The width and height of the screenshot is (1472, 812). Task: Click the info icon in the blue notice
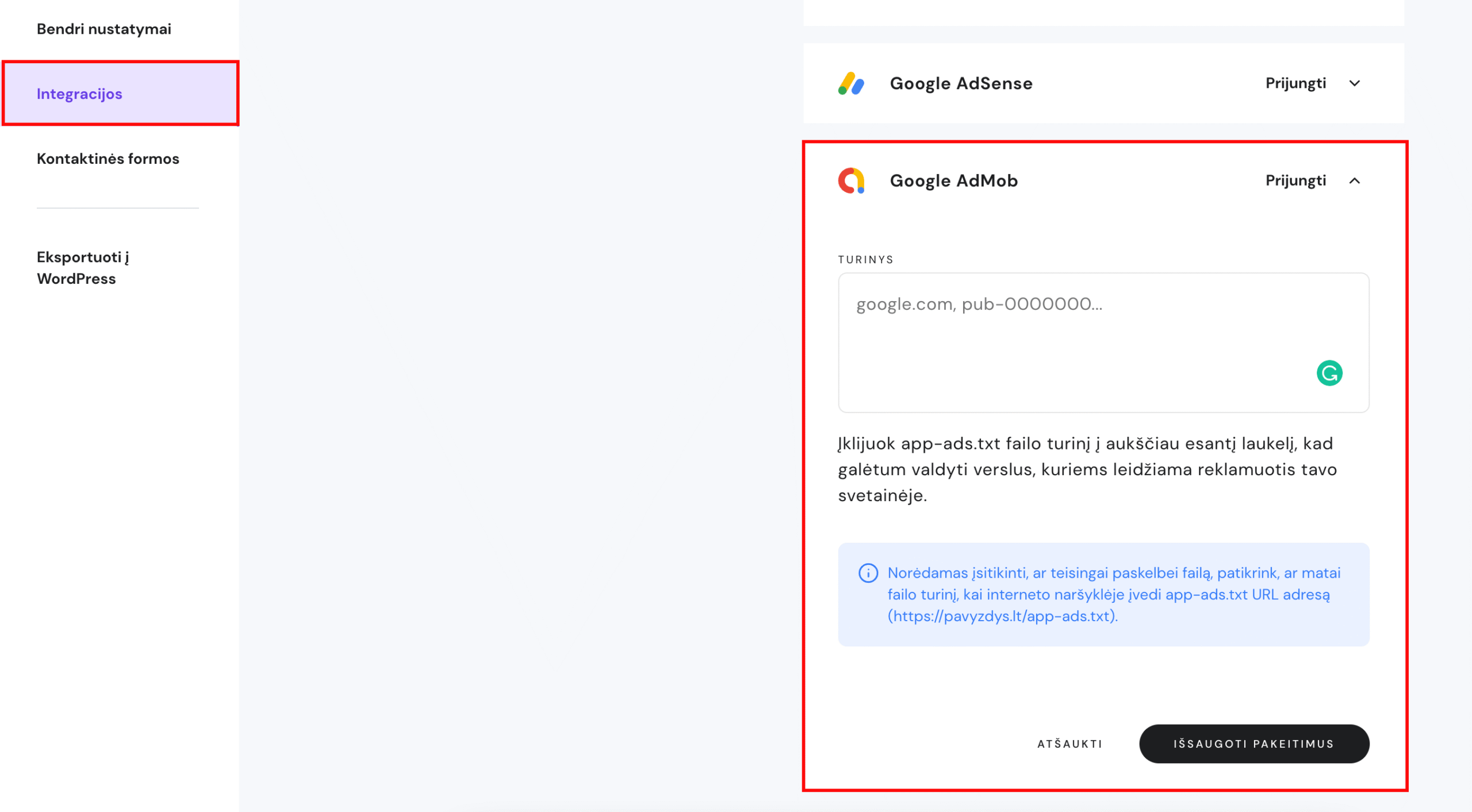coord(867,573)
